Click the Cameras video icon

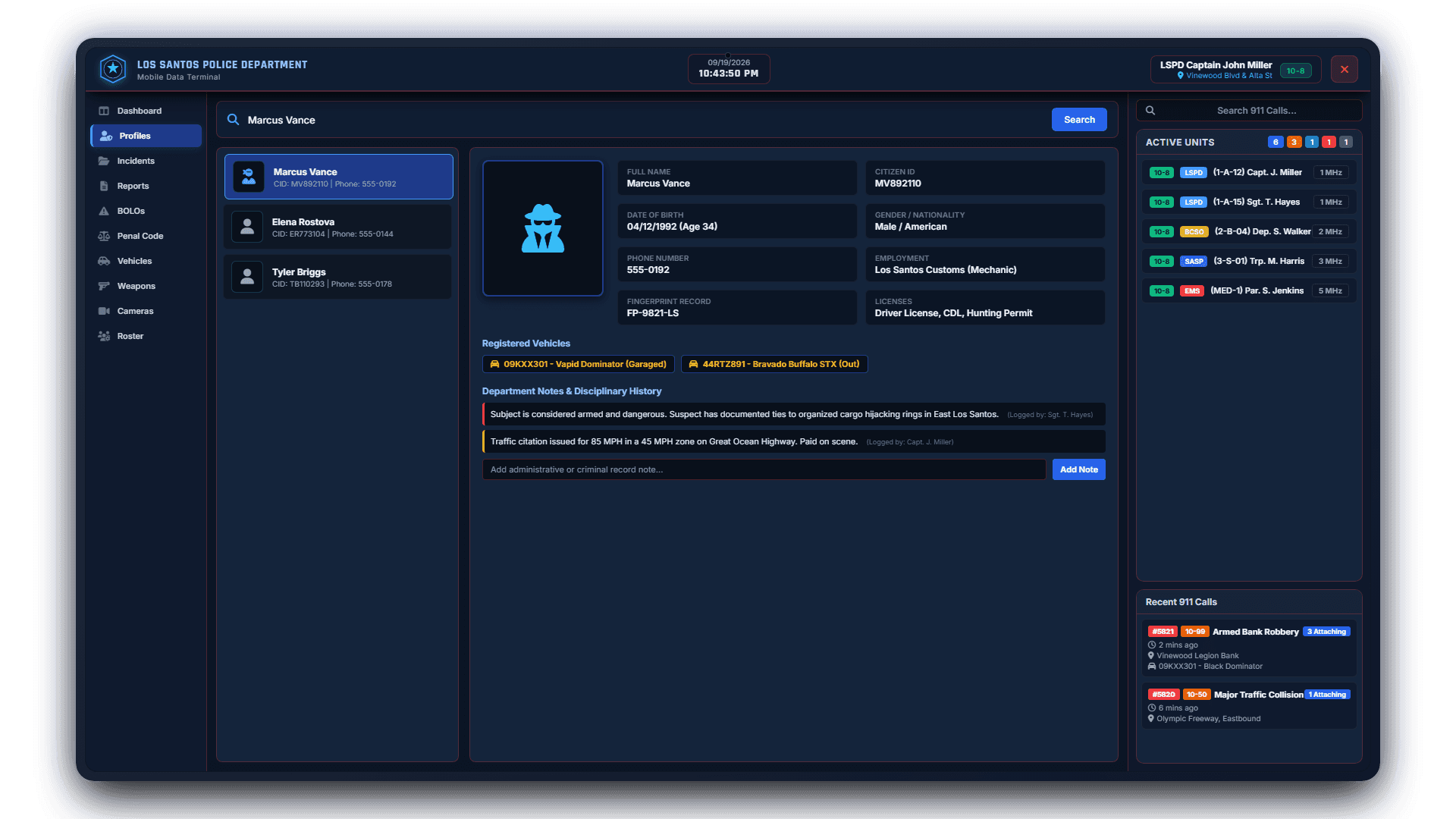pos(104,311)
